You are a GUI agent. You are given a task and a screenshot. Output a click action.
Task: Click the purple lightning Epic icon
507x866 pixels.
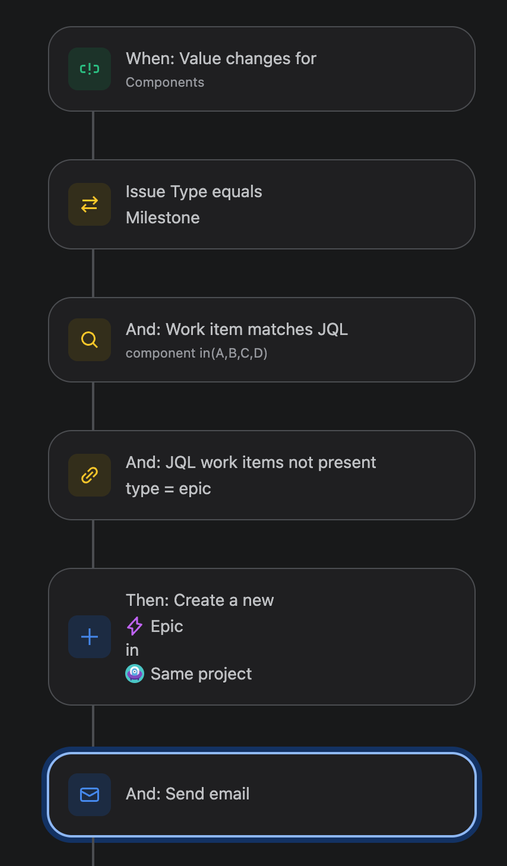135,626
